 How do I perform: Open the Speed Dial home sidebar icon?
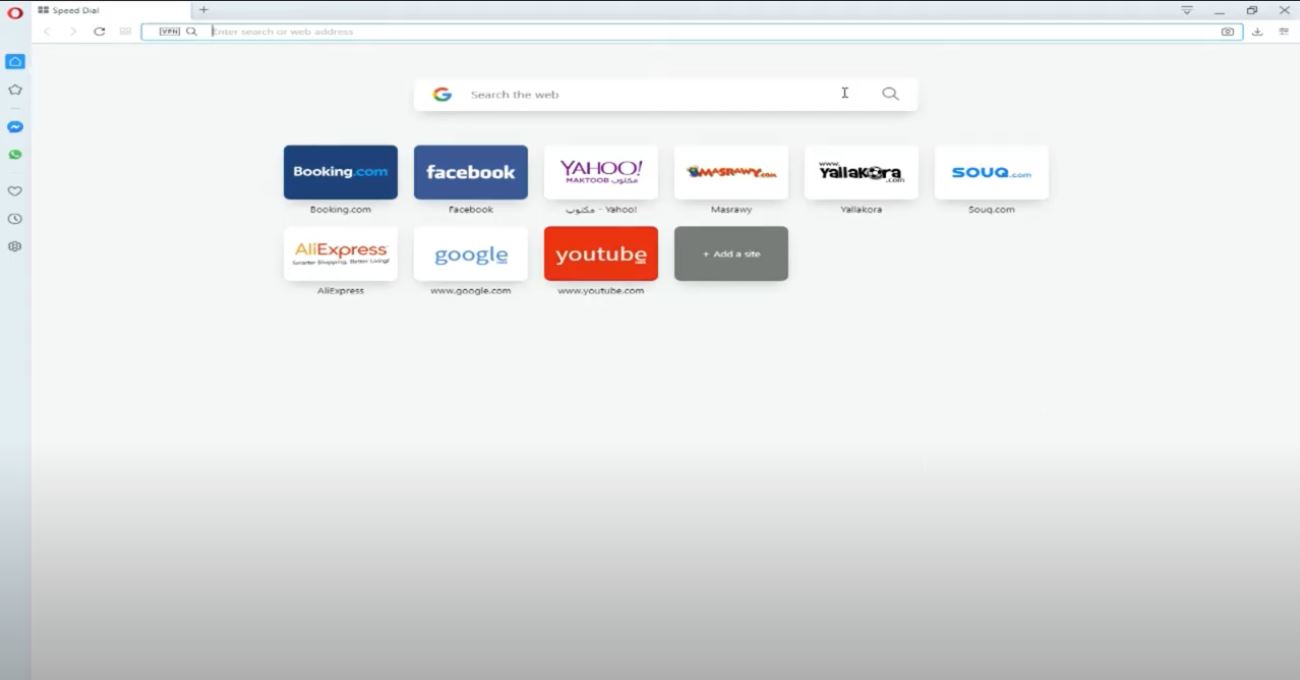point(15,62)
